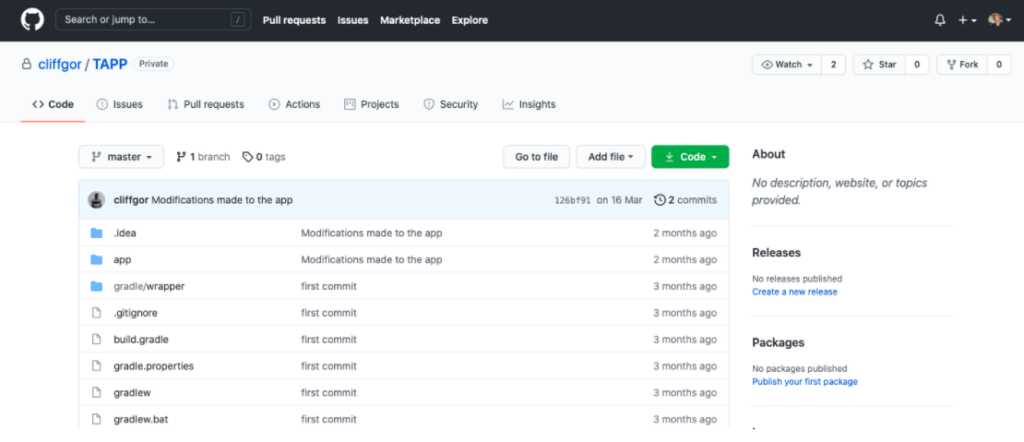Expand the green Code download dropdown
The width and height of the screenshot is (1024, 442).
coord(690,157)
